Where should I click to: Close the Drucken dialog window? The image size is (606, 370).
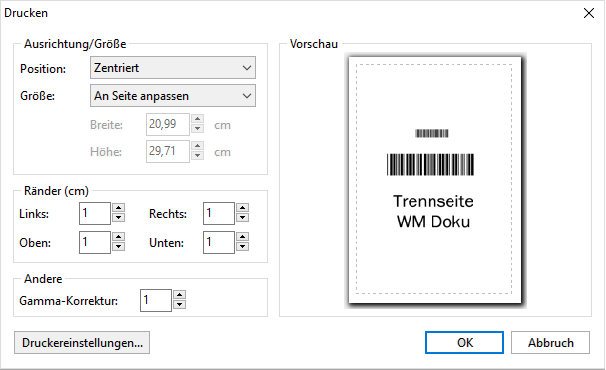[x=589, y=13]
